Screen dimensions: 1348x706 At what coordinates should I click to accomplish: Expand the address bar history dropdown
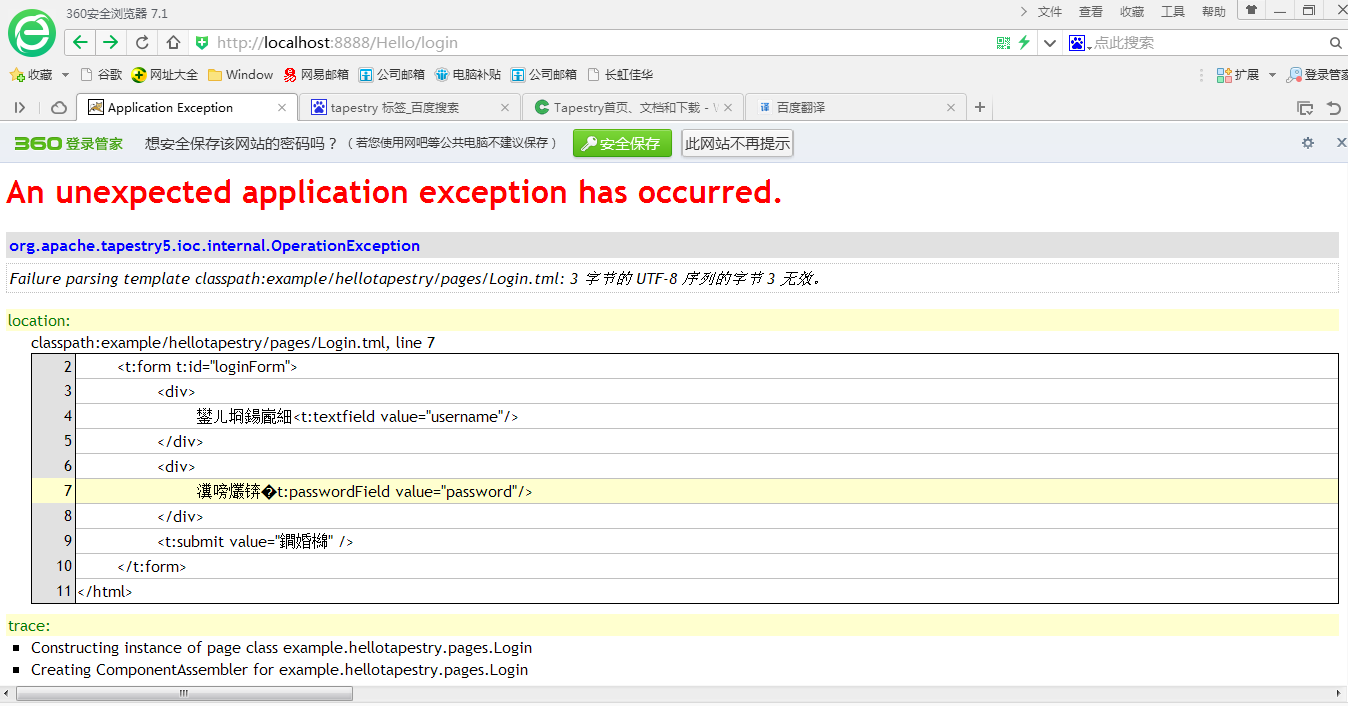1049,43
